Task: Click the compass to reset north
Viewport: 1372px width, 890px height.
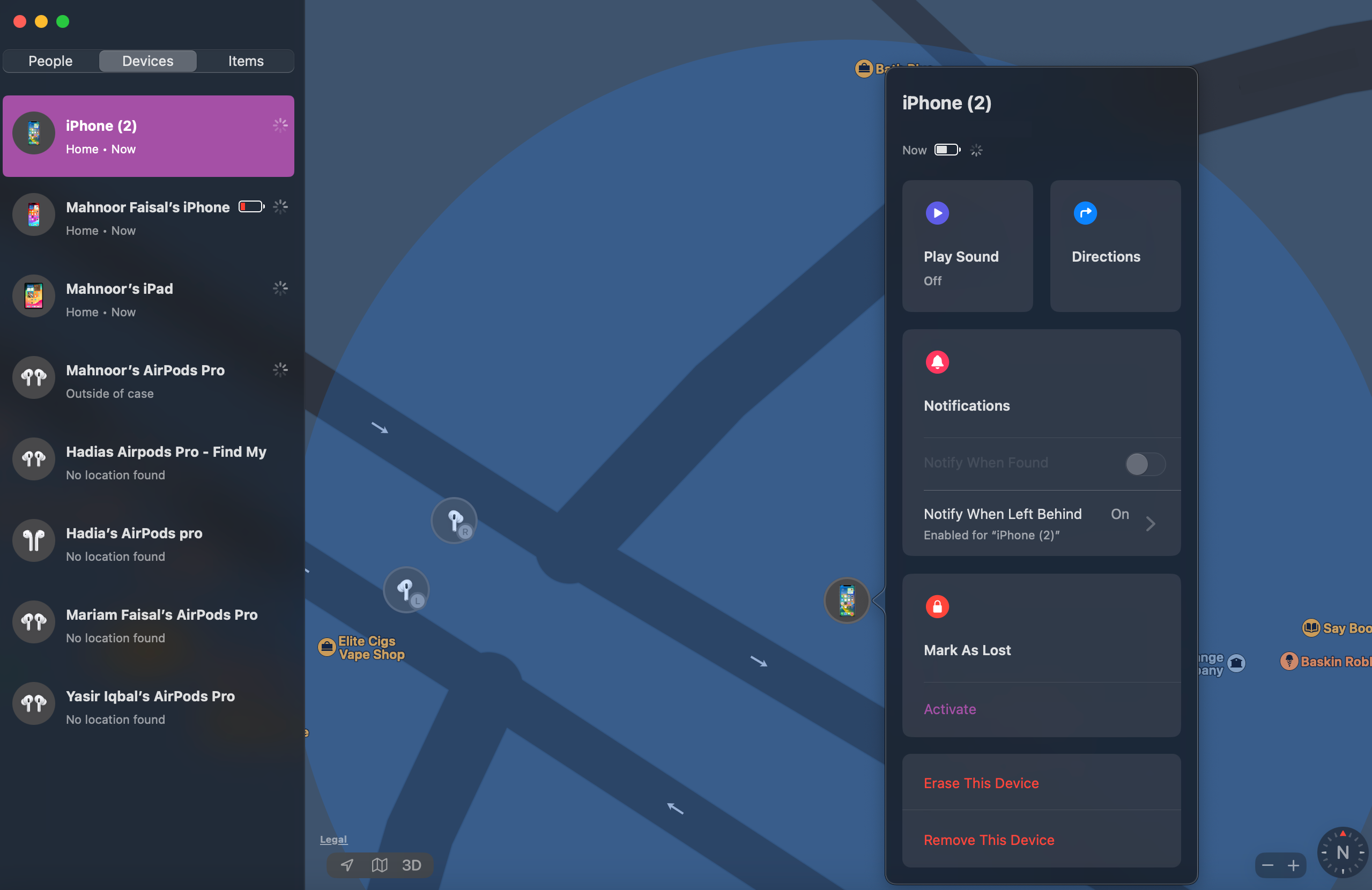Action: pos(1343,852)
